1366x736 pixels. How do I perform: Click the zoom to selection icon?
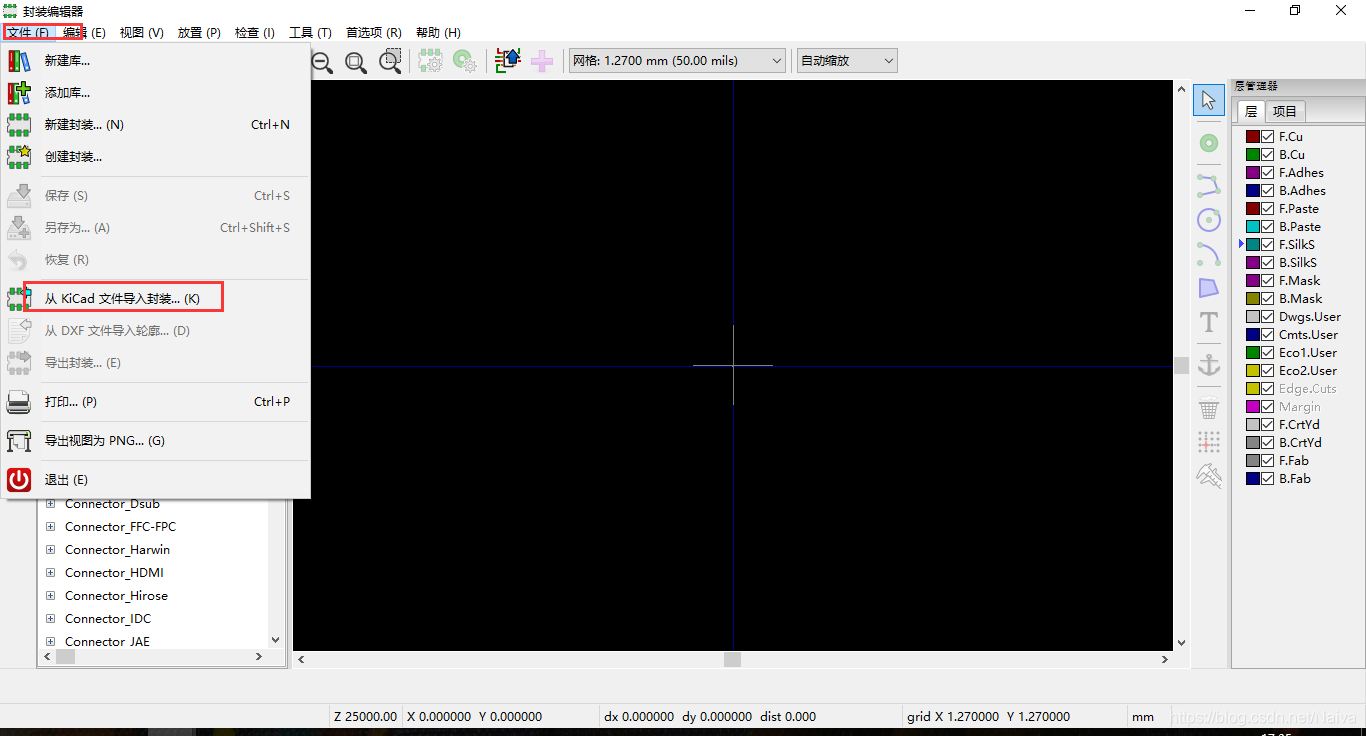[x=391, y=61]
